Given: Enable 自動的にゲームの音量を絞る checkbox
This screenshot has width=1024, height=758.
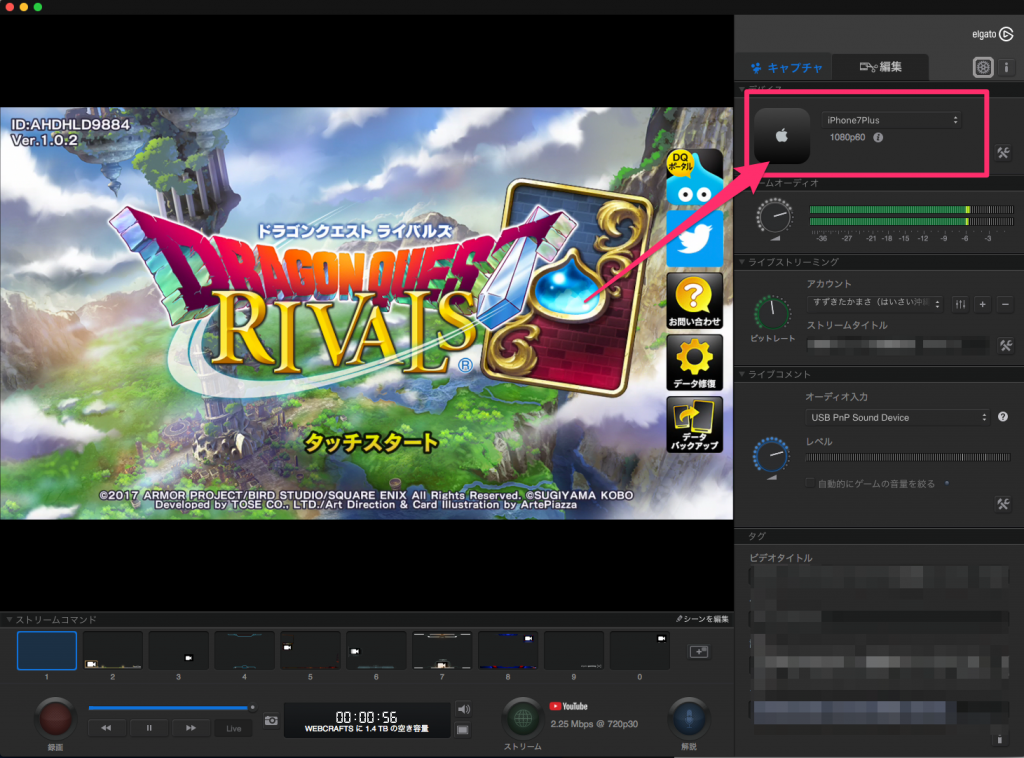Looking at the screenshot, I should [x=810, y=484].
